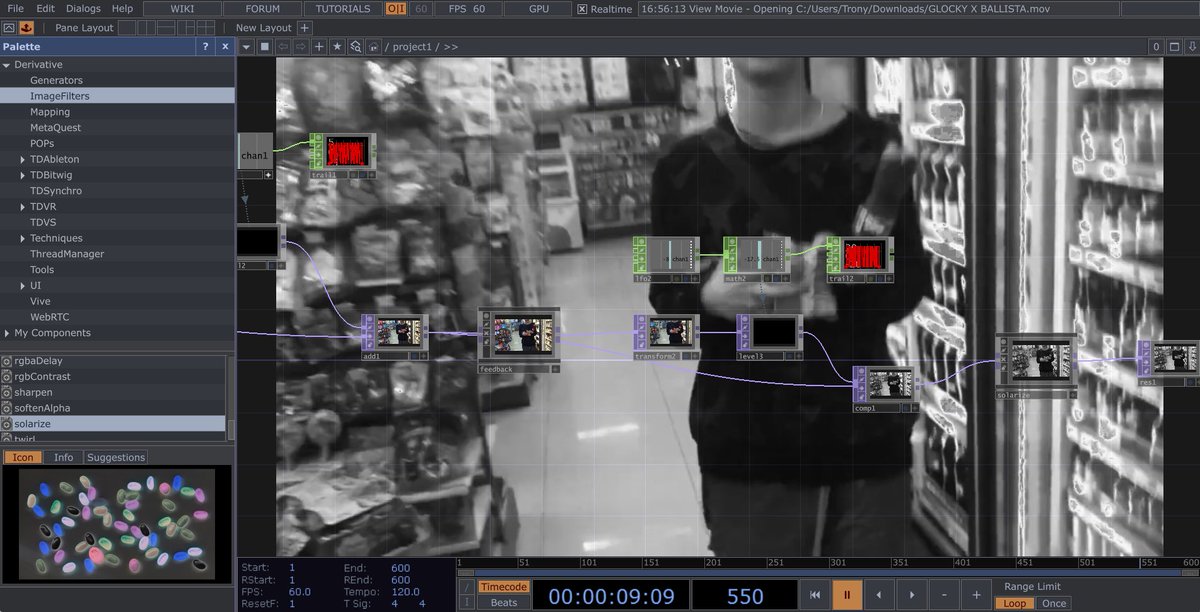Image resolution: width=1200 pixels, height=612 pixels.
Task: Add a new layout with plus icon
Action: (305, 28)
